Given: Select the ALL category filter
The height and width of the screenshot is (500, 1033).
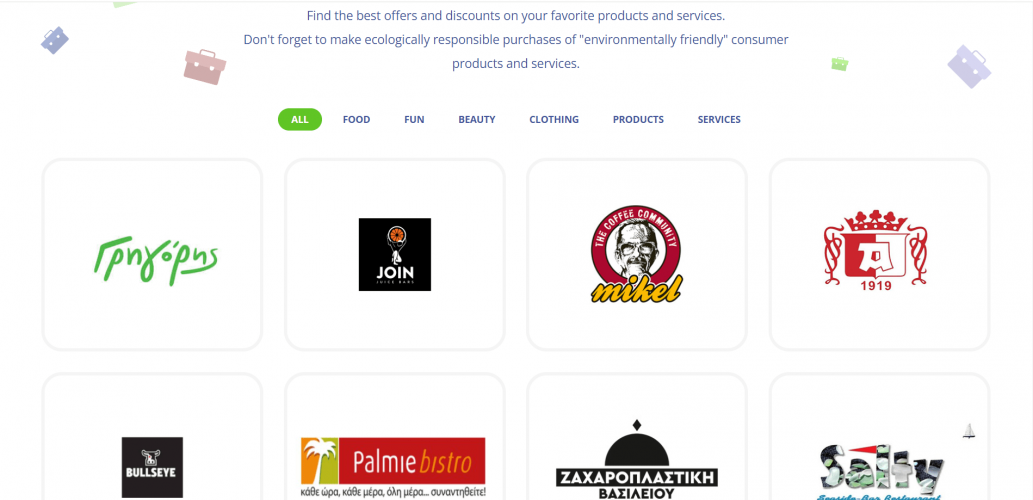Looking at the screenshot, I should 300,119.
